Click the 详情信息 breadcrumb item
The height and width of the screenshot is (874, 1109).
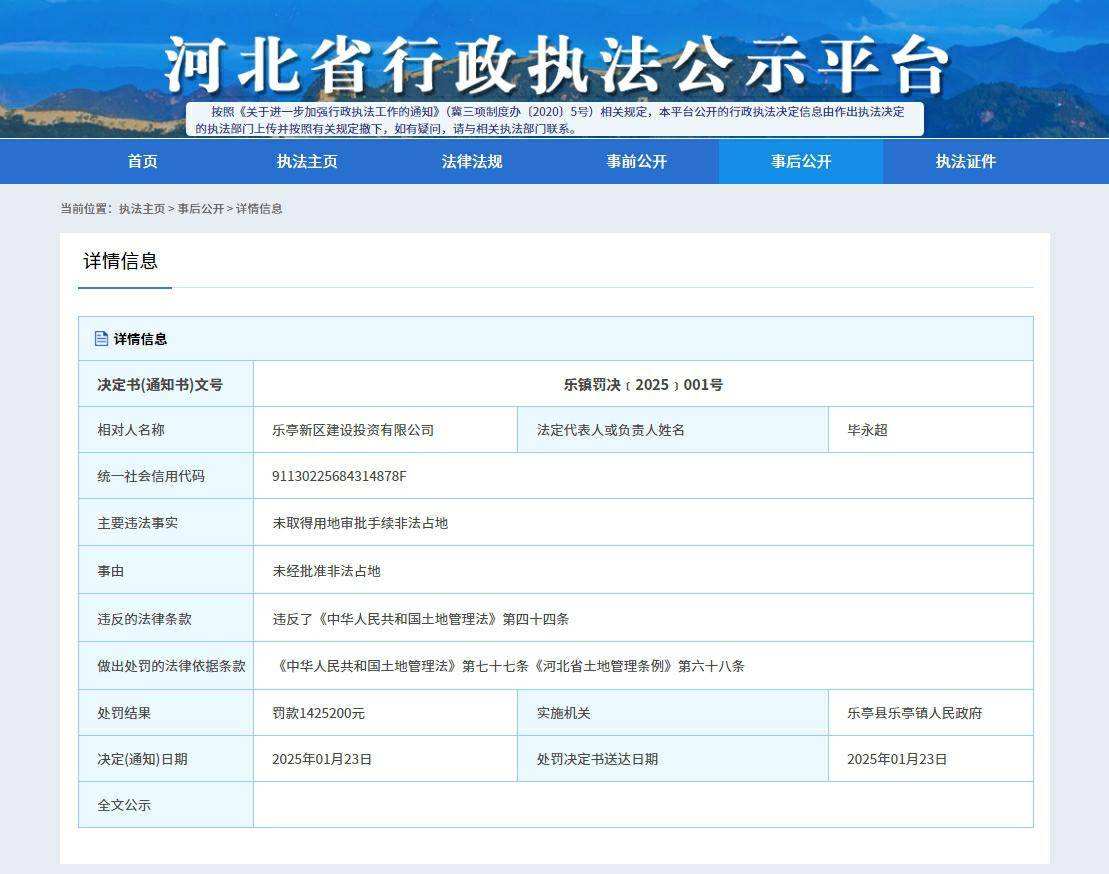259,209
